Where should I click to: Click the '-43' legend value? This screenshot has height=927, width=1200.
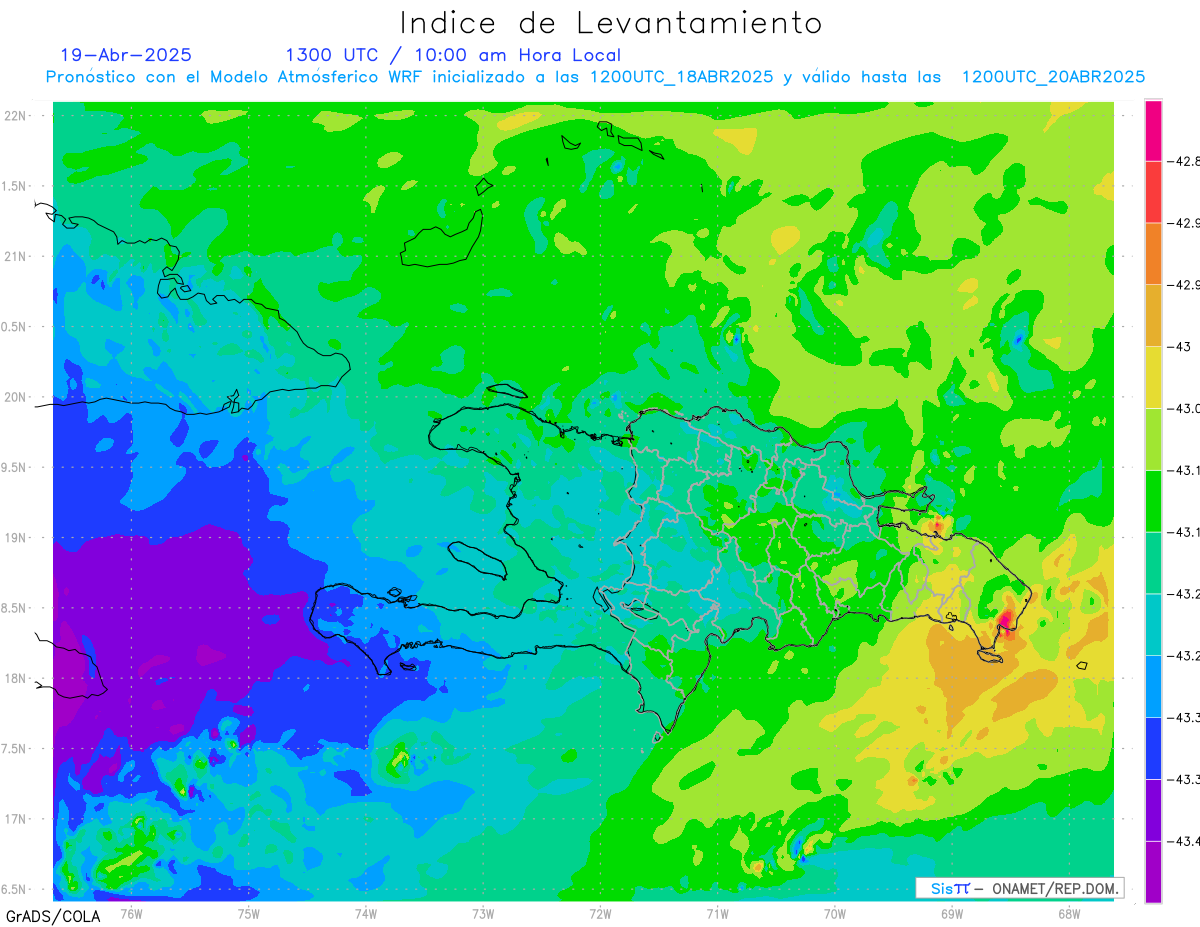click(x=1179, y=347)
